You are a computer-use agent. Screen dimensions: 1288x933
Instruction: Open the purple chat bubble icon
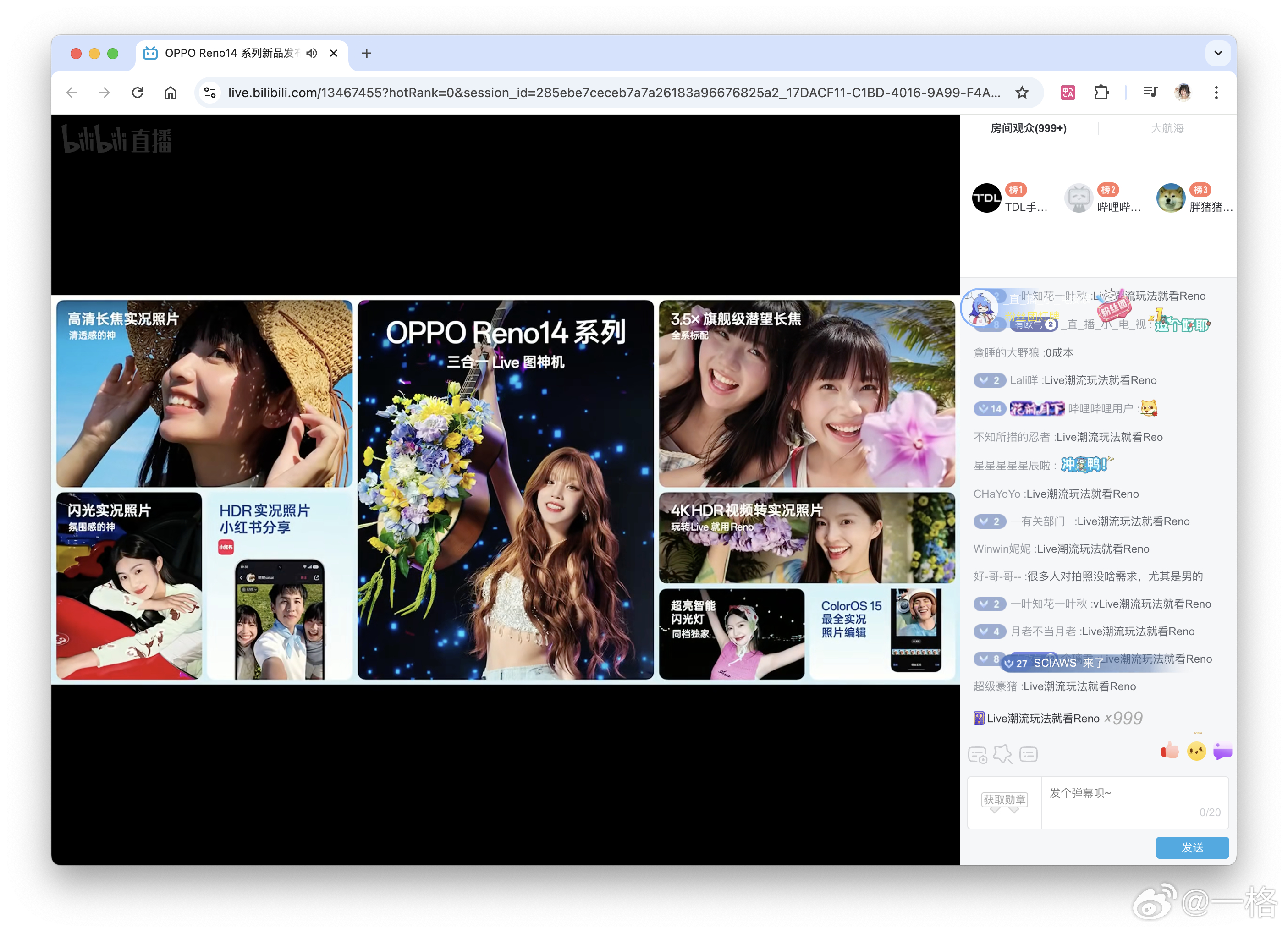click(x=1222, y=751)
